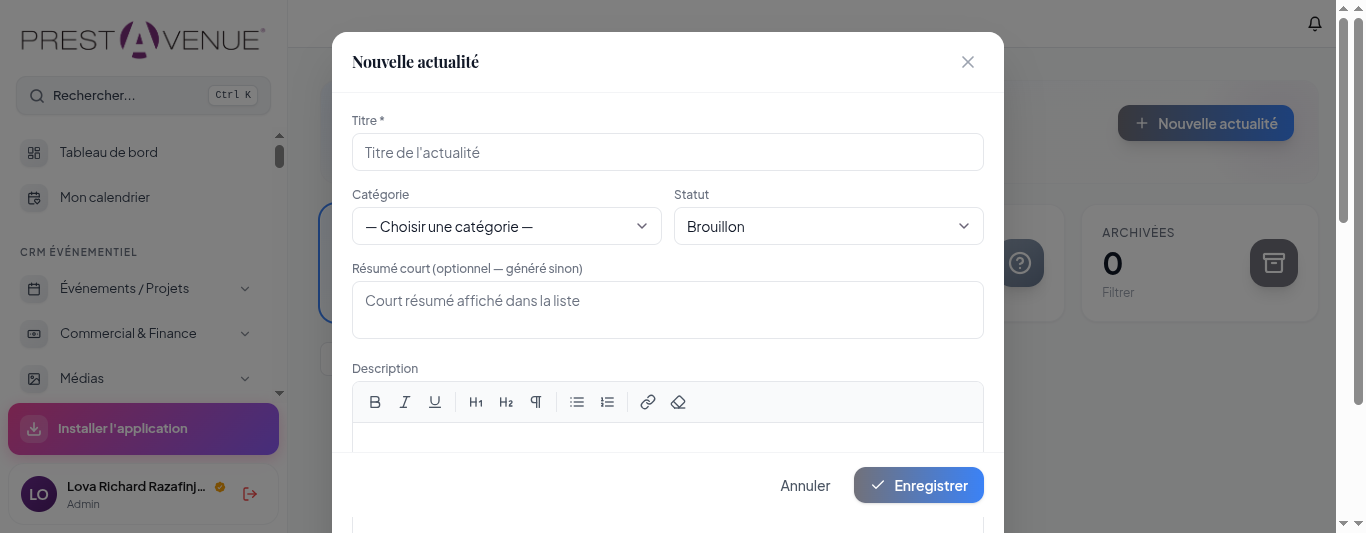
Task: Apply Heading 1 style
Action: click(x=476, y=402)
